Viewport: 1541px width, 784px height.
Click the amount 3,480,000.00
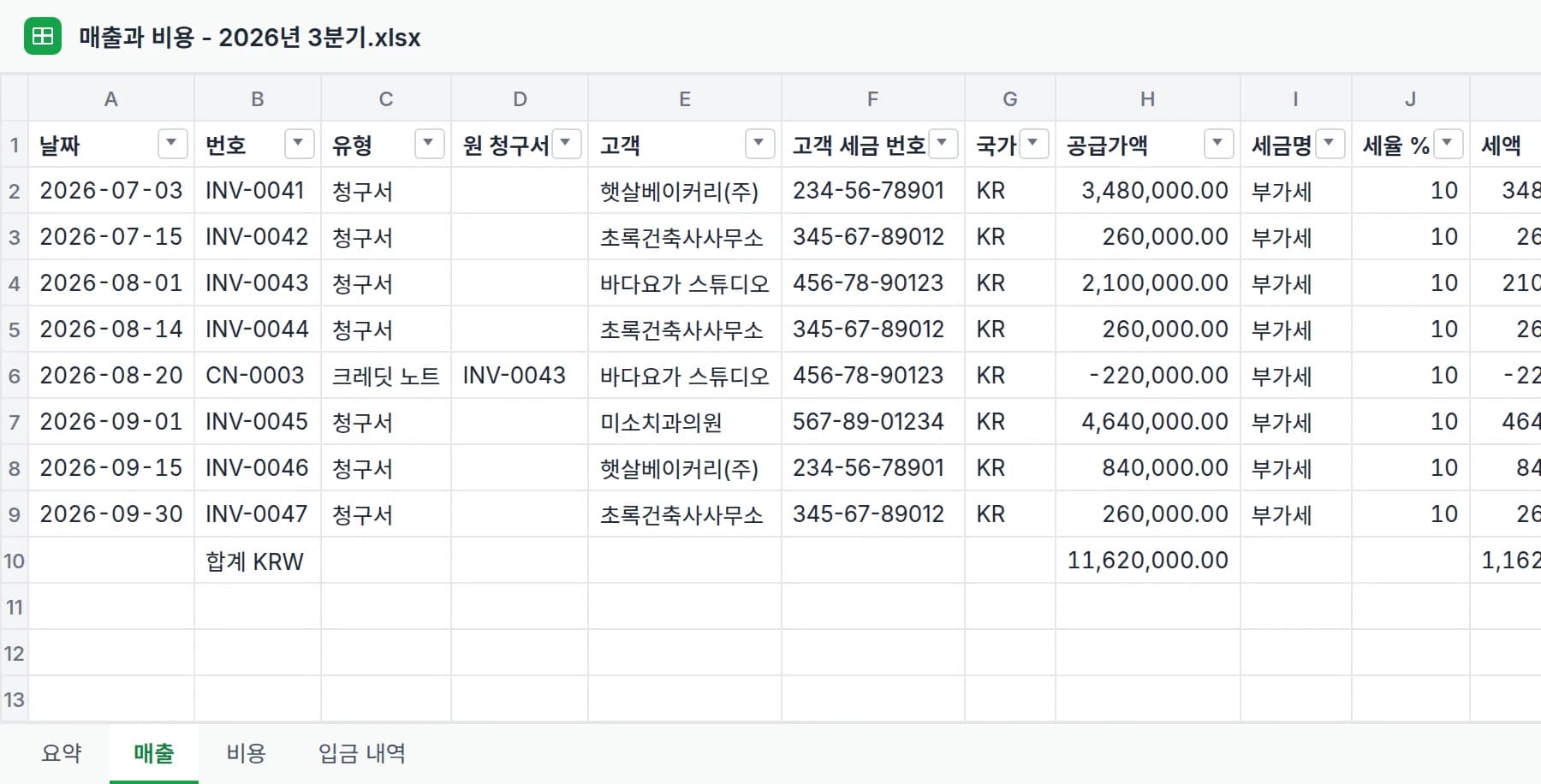click(1148, 191)
